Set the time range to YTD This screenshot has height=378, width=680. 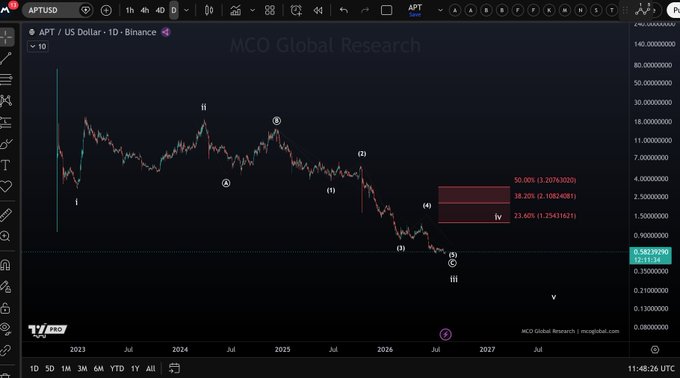117,368
